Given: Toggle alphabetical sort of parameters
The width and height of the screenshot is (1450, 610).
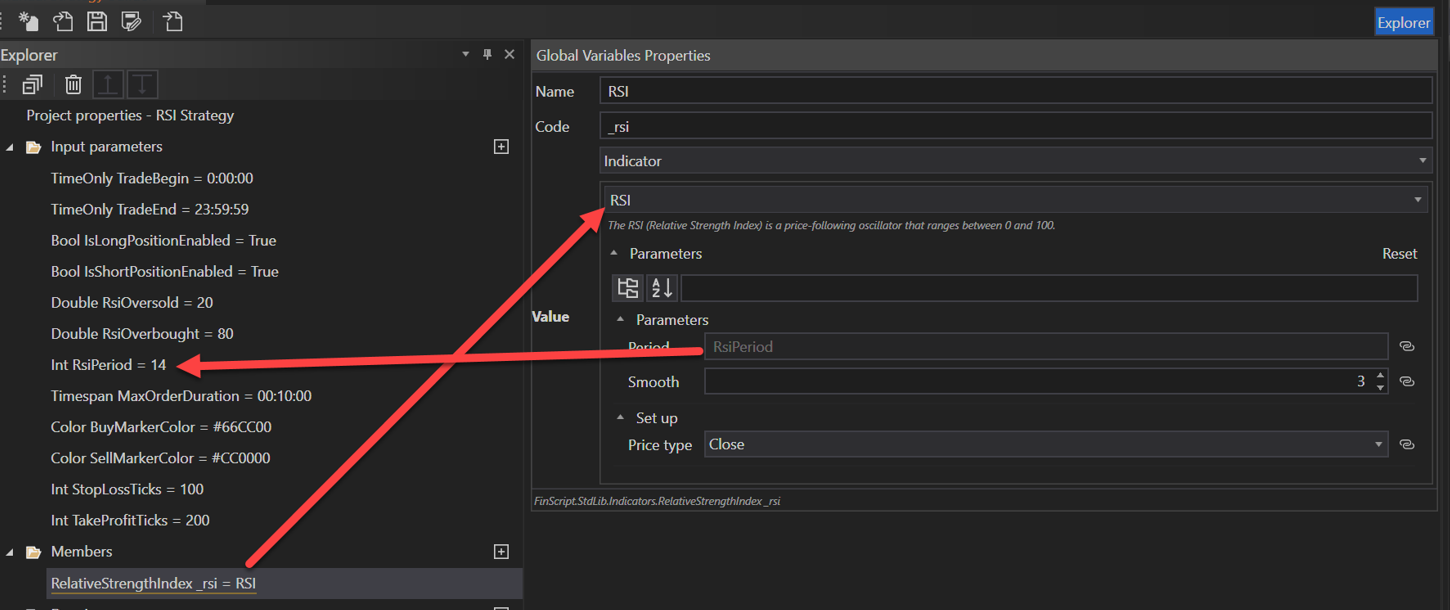Looking at the screenshot, I should pos(662,288).
